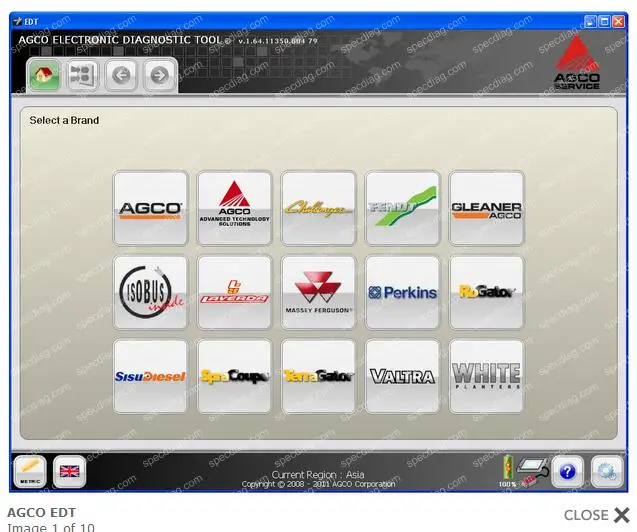Minimize the EDT window
The image size is (637, 532).
click(x=591, y=22)
